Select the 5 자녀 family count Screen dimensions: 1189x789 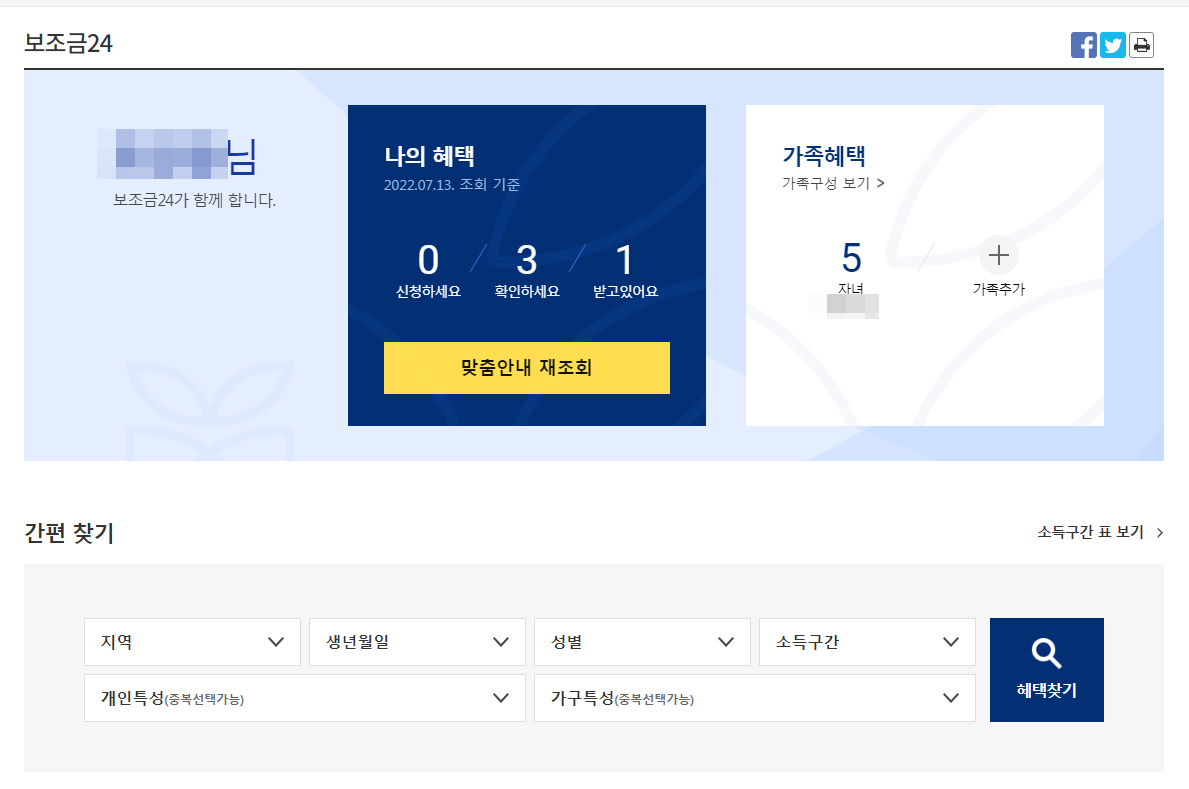(852, 268)
